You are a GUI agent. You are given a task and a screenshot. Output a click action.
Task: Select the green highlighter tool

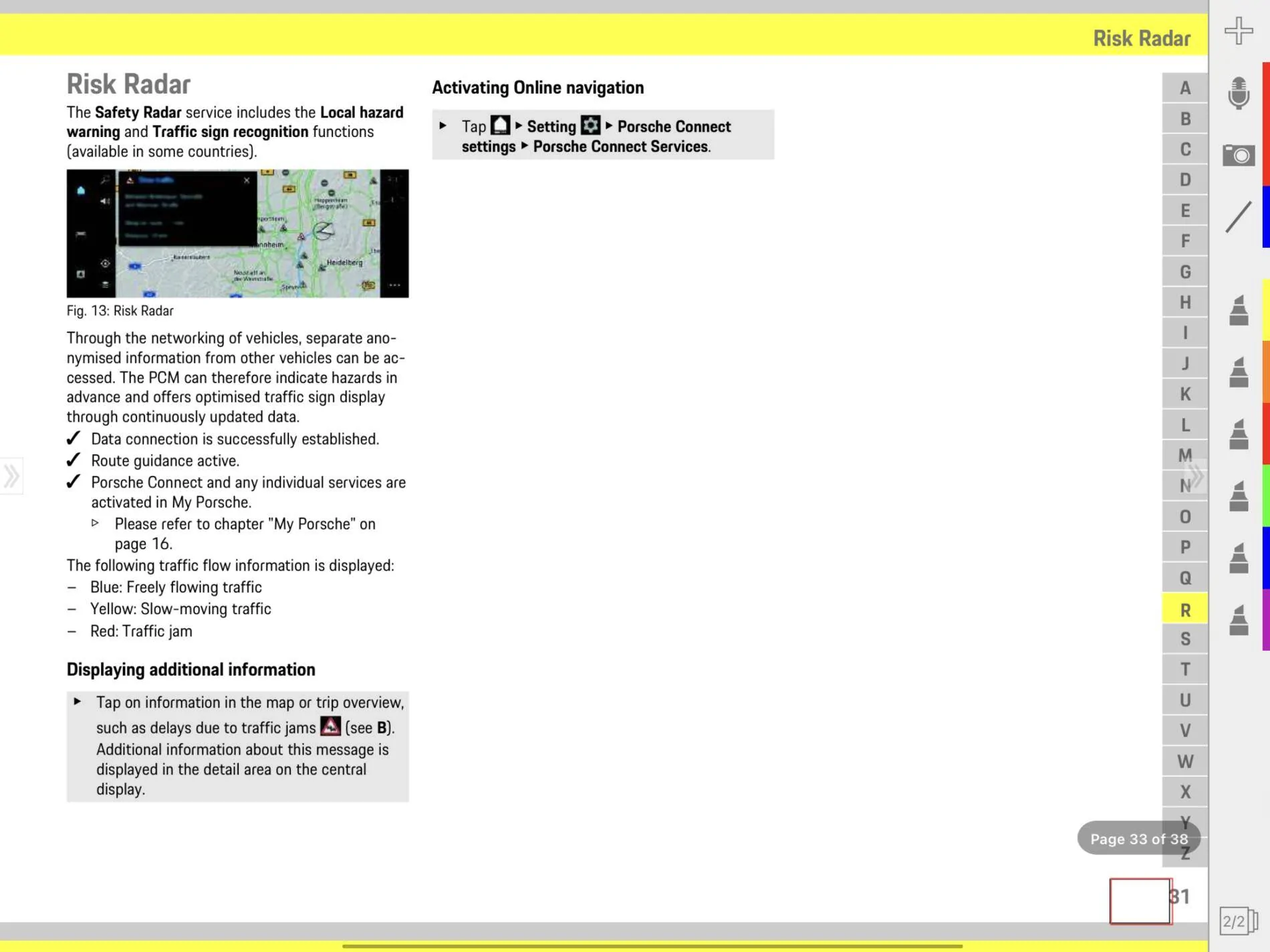(x=1239, y=496)
